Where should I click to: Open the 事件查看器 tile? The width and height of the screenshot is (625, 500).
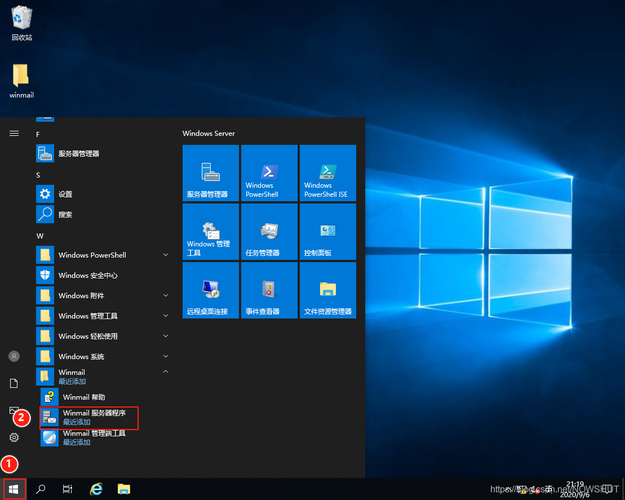point(269,290)
